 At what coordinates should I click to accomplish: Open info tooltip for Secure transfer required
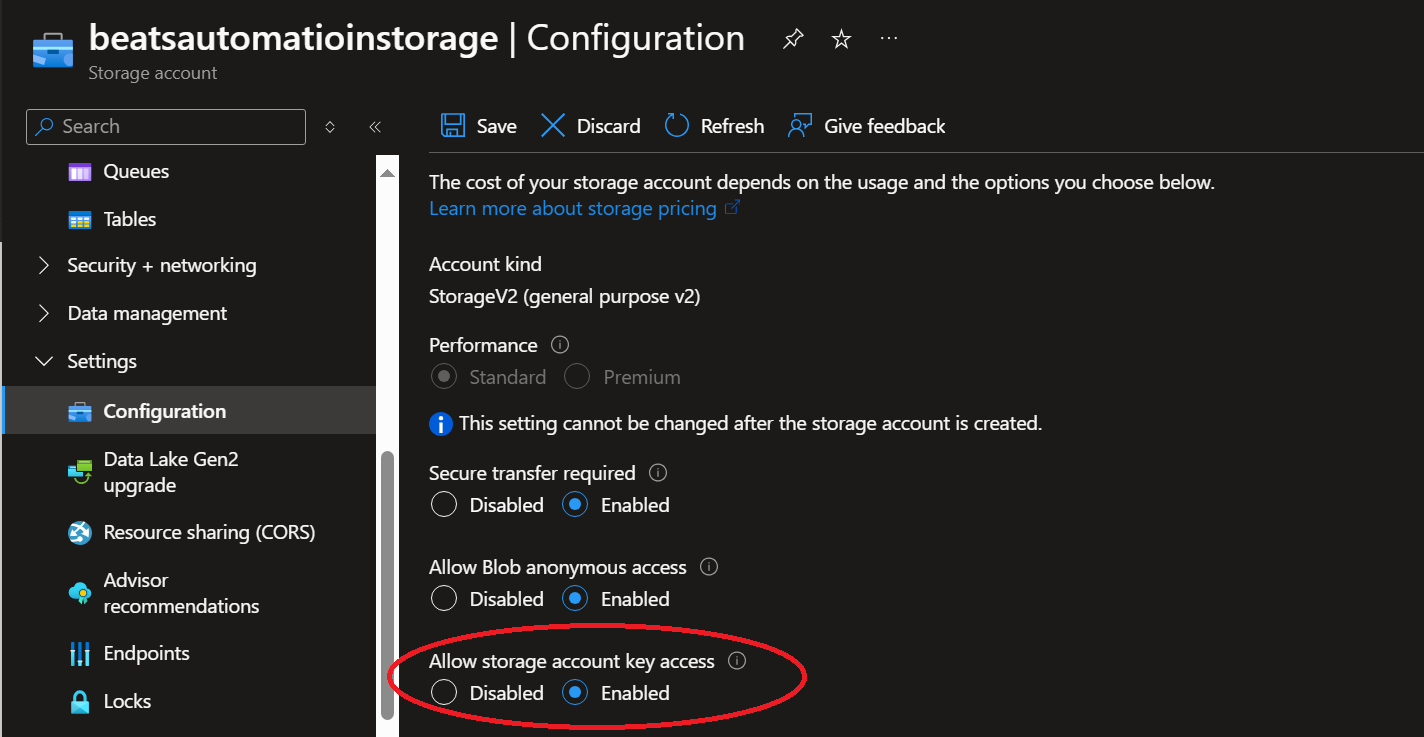click(x=658, y=473)
